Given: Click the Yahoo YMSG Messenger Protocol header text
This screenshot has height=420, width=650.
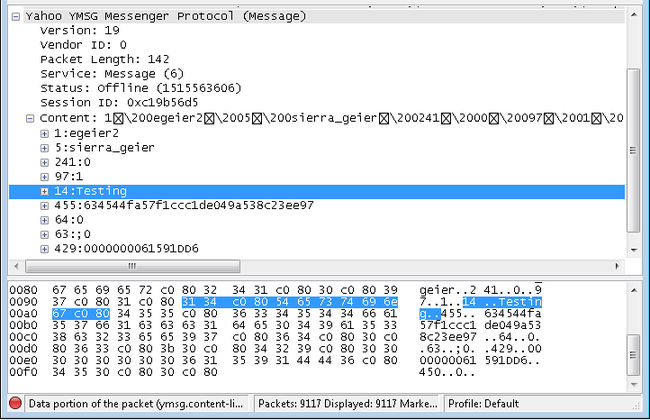Looking at the screenshot, I should [x=166, y=17].
